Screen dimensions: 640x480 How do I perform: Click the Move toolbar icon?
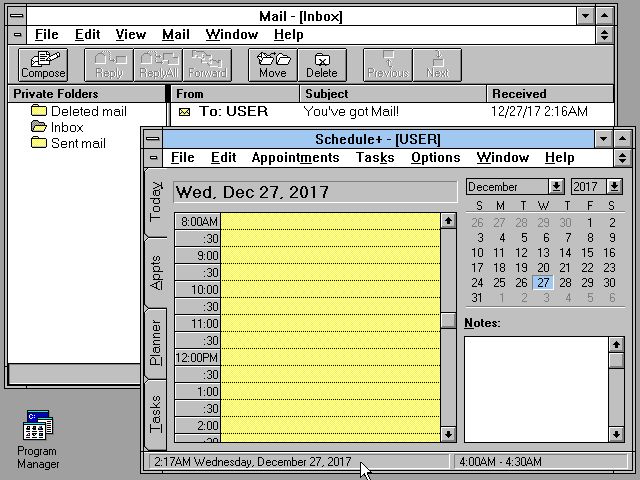point(273,65)
